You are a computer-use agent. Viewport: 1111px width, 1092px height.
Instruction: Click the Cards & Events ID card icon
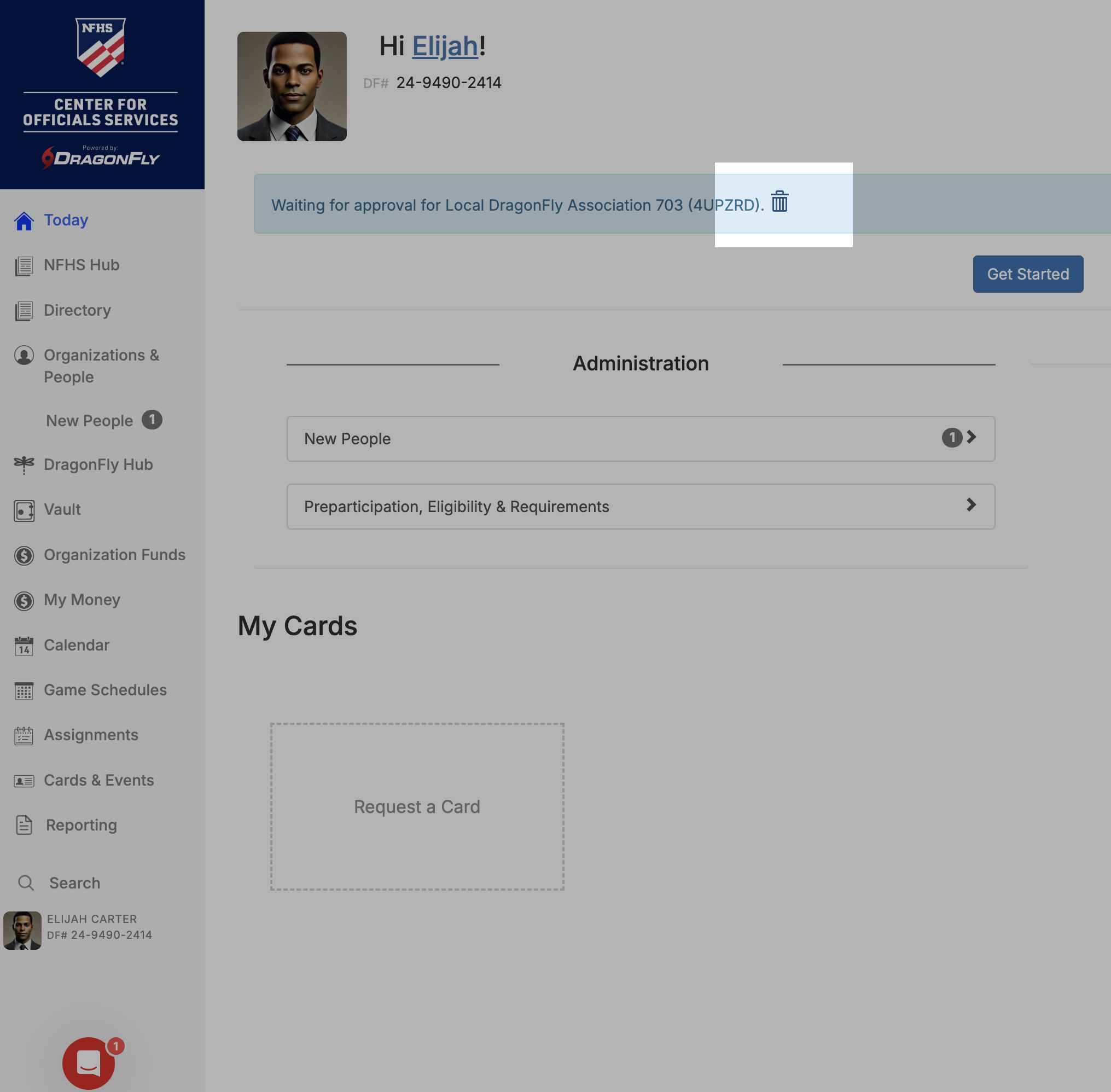pos(24,781)
